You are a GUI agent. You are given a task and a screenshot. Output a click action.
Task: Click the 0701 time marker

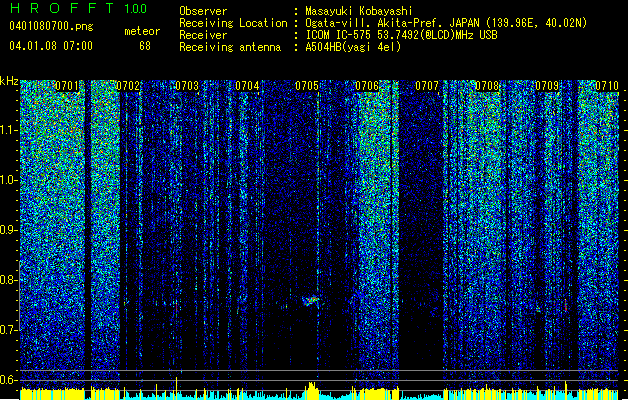67,86
